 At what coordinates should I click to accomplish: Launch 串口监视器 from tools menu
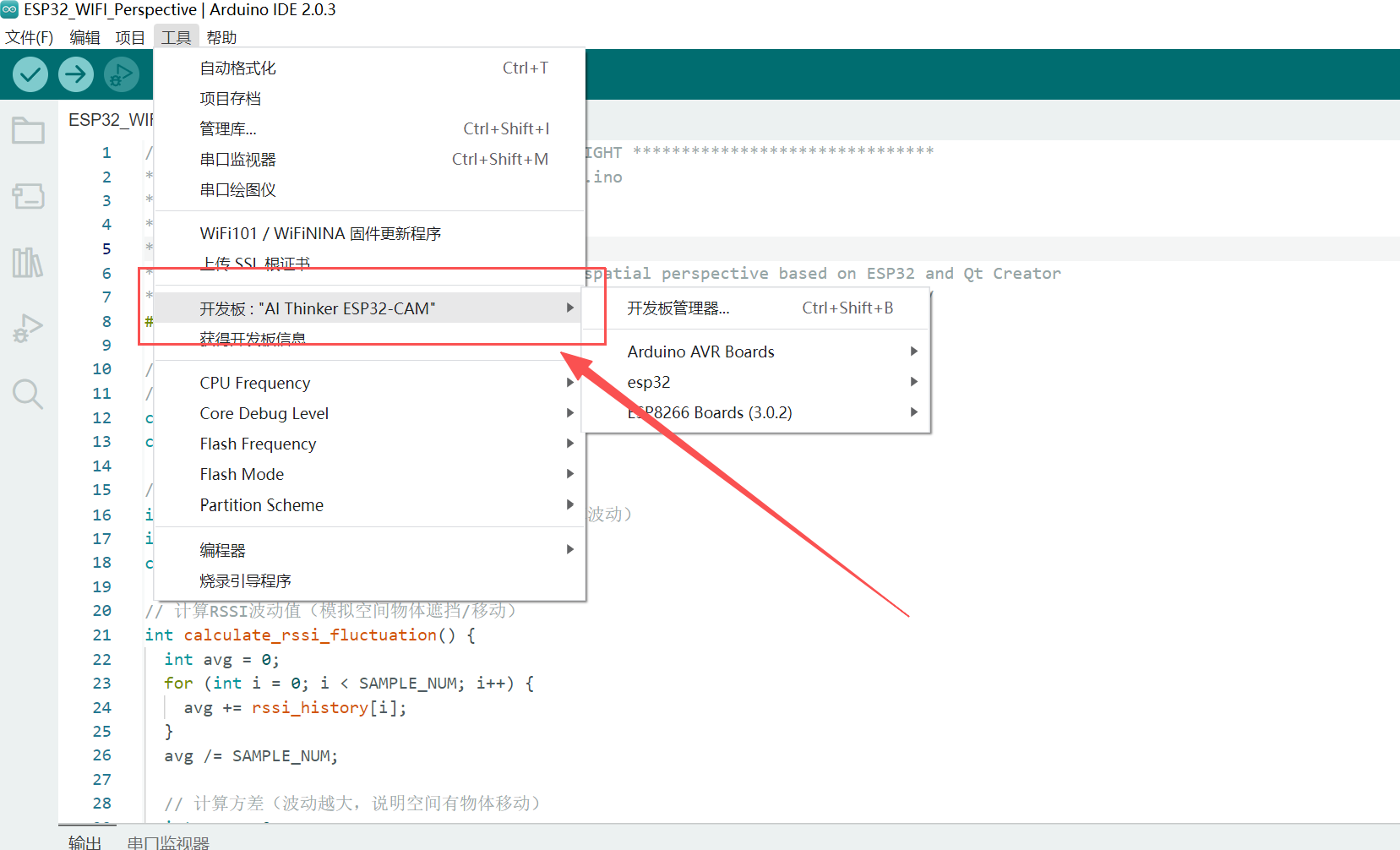coord(370,159)
